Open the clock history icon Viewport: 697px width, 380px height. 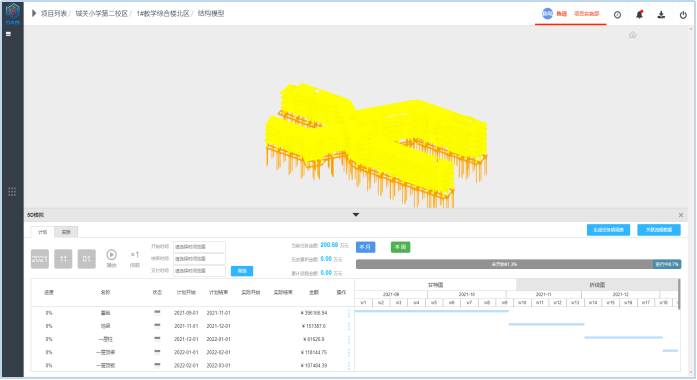point(617,15)
